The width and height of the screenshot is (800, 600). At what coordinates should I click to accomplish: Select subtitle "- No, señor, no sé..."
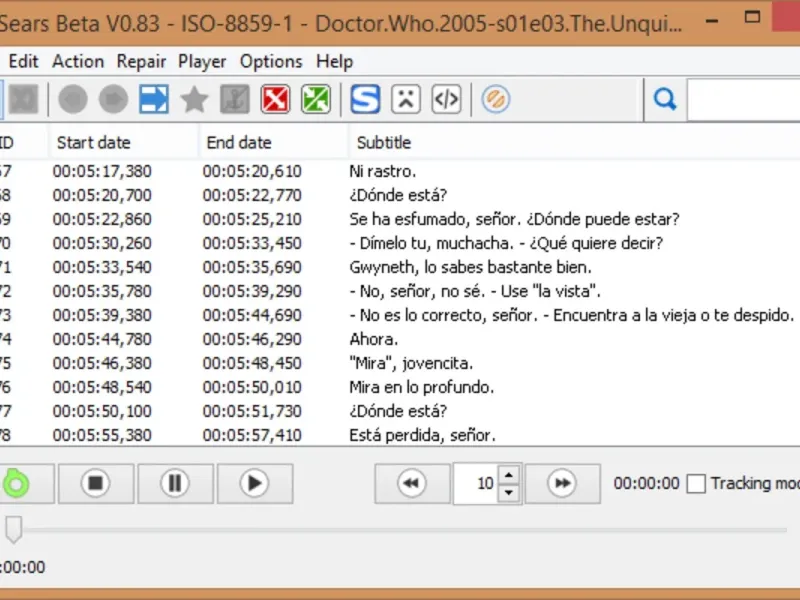click(x=475, y=291)
